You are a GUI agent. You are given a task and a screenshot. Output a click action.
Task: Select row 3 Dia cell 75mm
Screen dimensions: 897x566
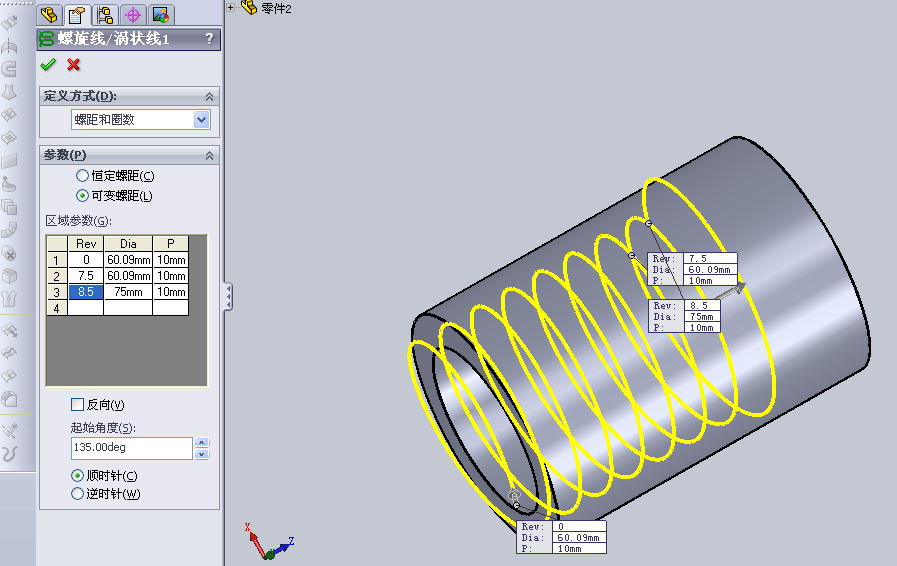128,292
